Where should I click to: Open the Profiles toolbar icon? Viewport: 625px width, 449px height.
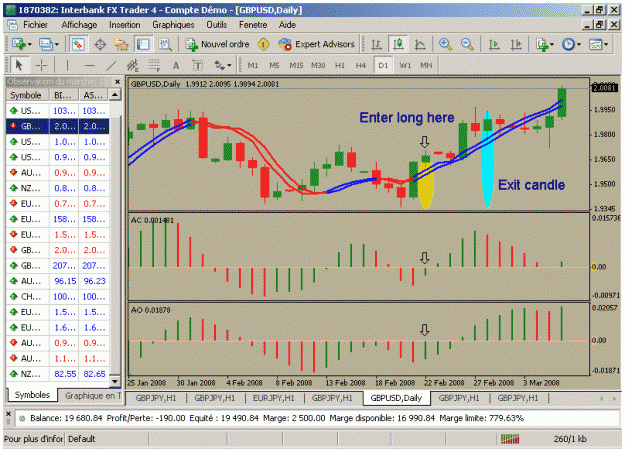(x=45, y=44)
